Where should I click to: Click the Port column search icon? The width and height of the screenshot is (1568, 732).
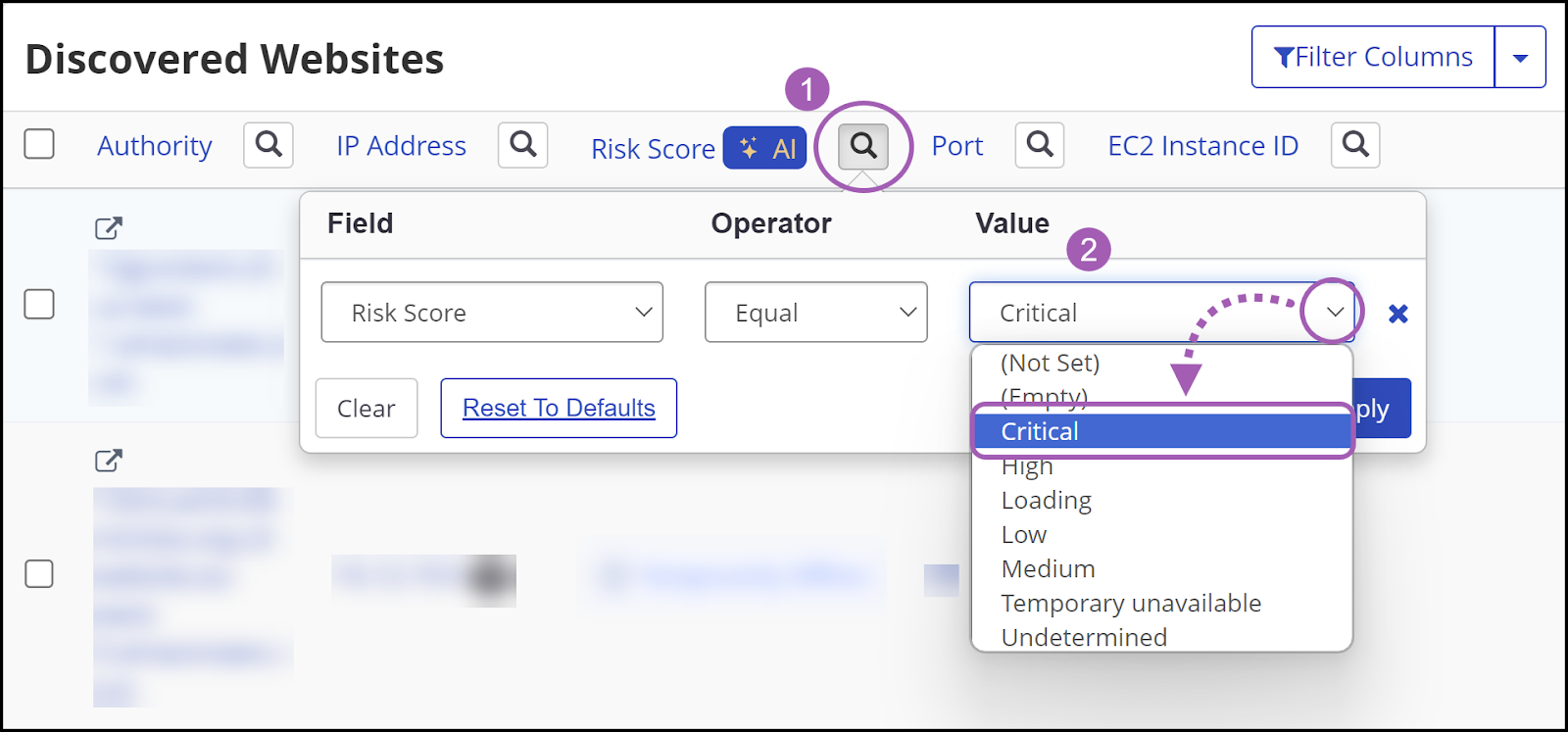1039,145
